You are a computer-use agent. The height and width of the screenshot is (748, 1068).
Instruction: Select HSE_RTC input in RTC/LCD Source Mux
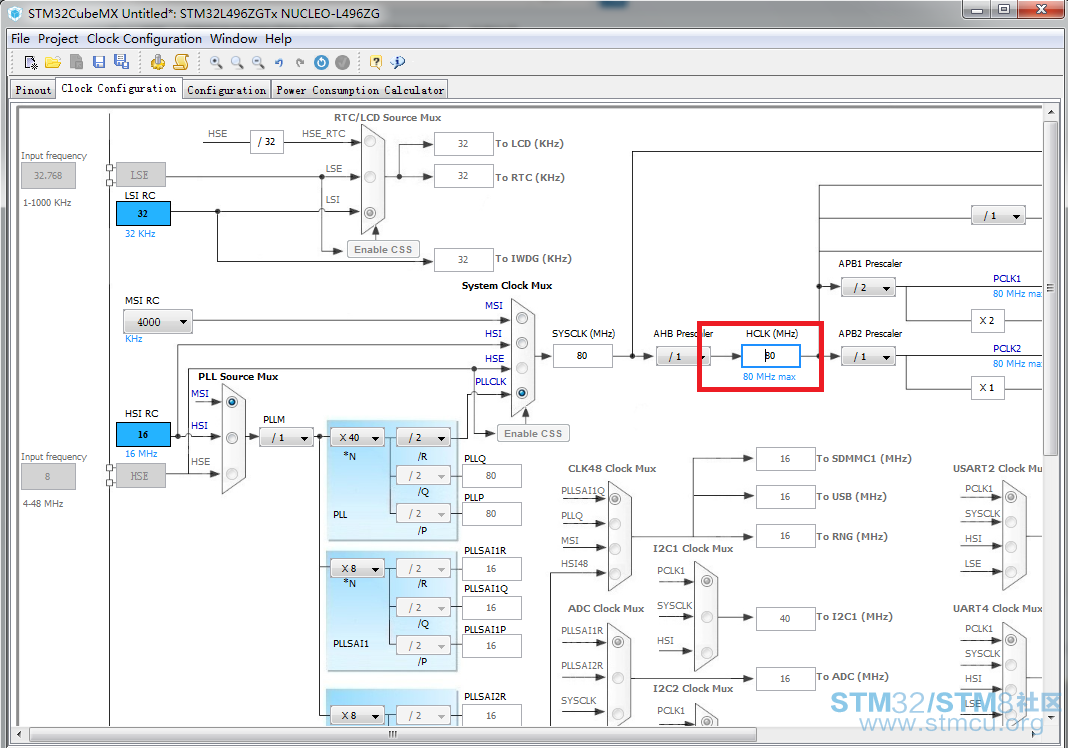click(370, 141)
